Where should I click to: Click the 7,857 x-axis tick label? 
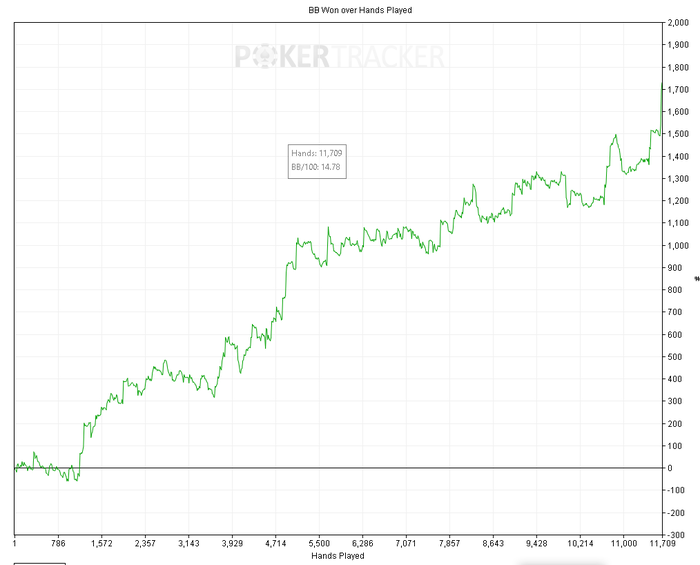(450, 543)
